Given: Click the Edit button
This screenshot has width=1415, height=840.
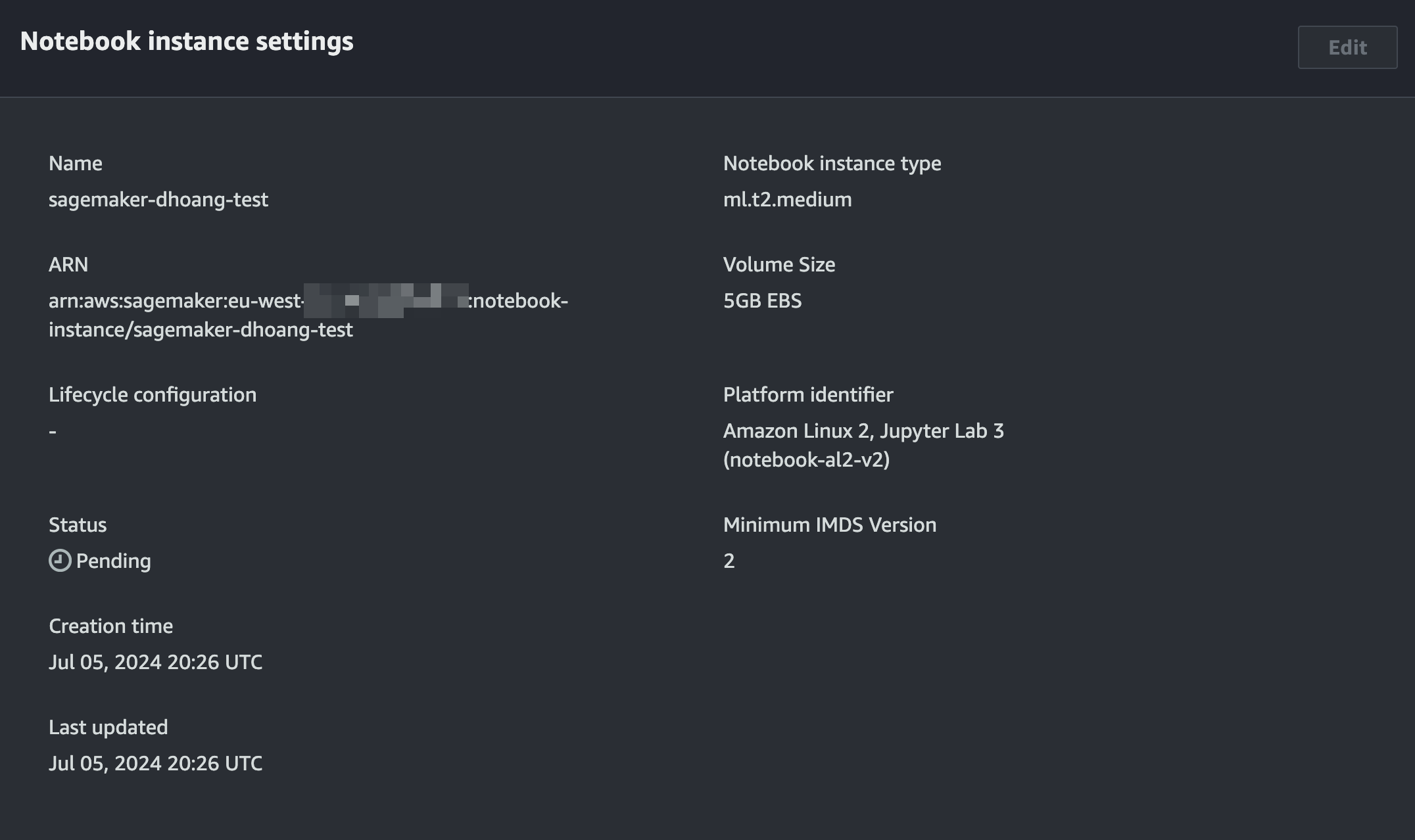Looking at the screenshot, I should (x=1347, y=47).
